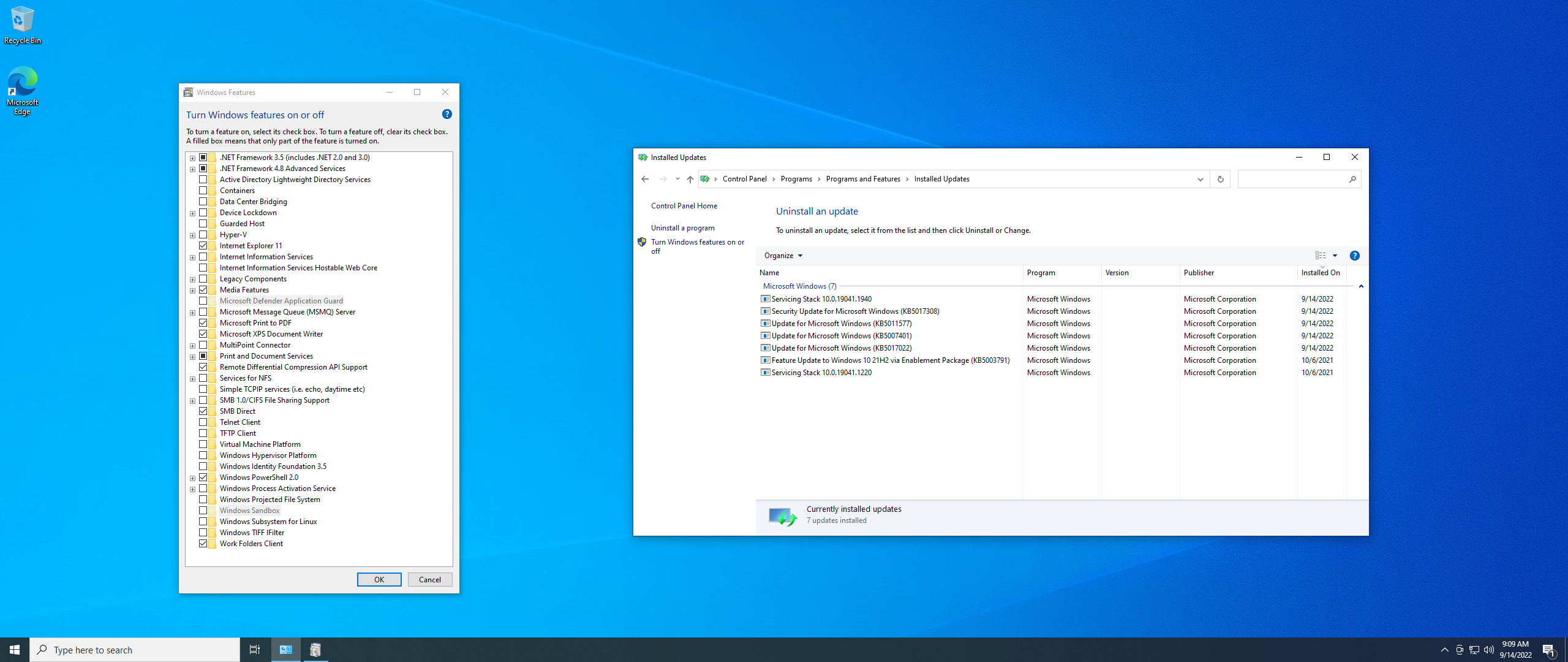Enable Hyper-V checkbox
1568x662 pixels.
pyautogui.click(x=203, y=234)
